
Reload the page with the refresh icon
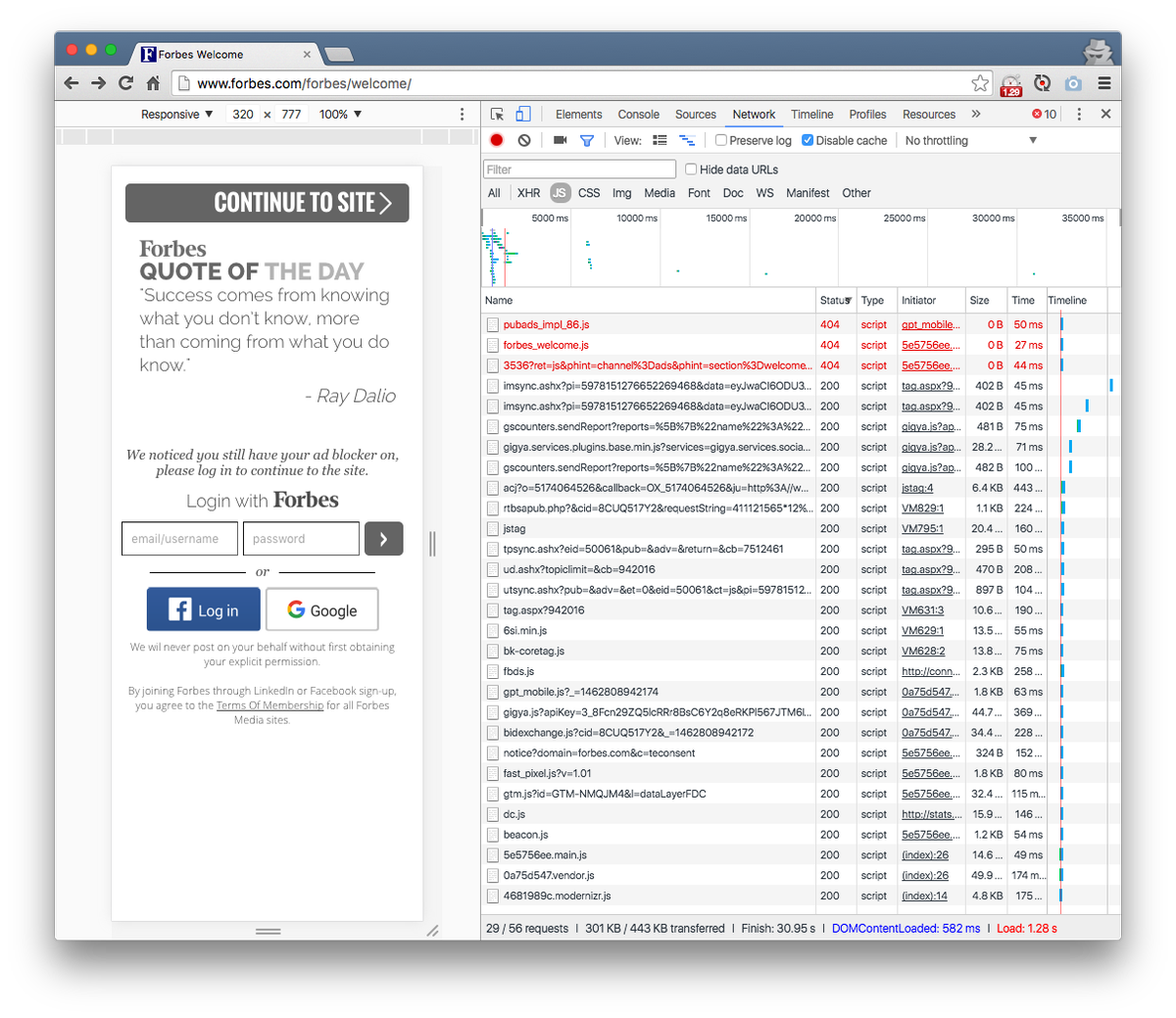(x=125, y=83)
